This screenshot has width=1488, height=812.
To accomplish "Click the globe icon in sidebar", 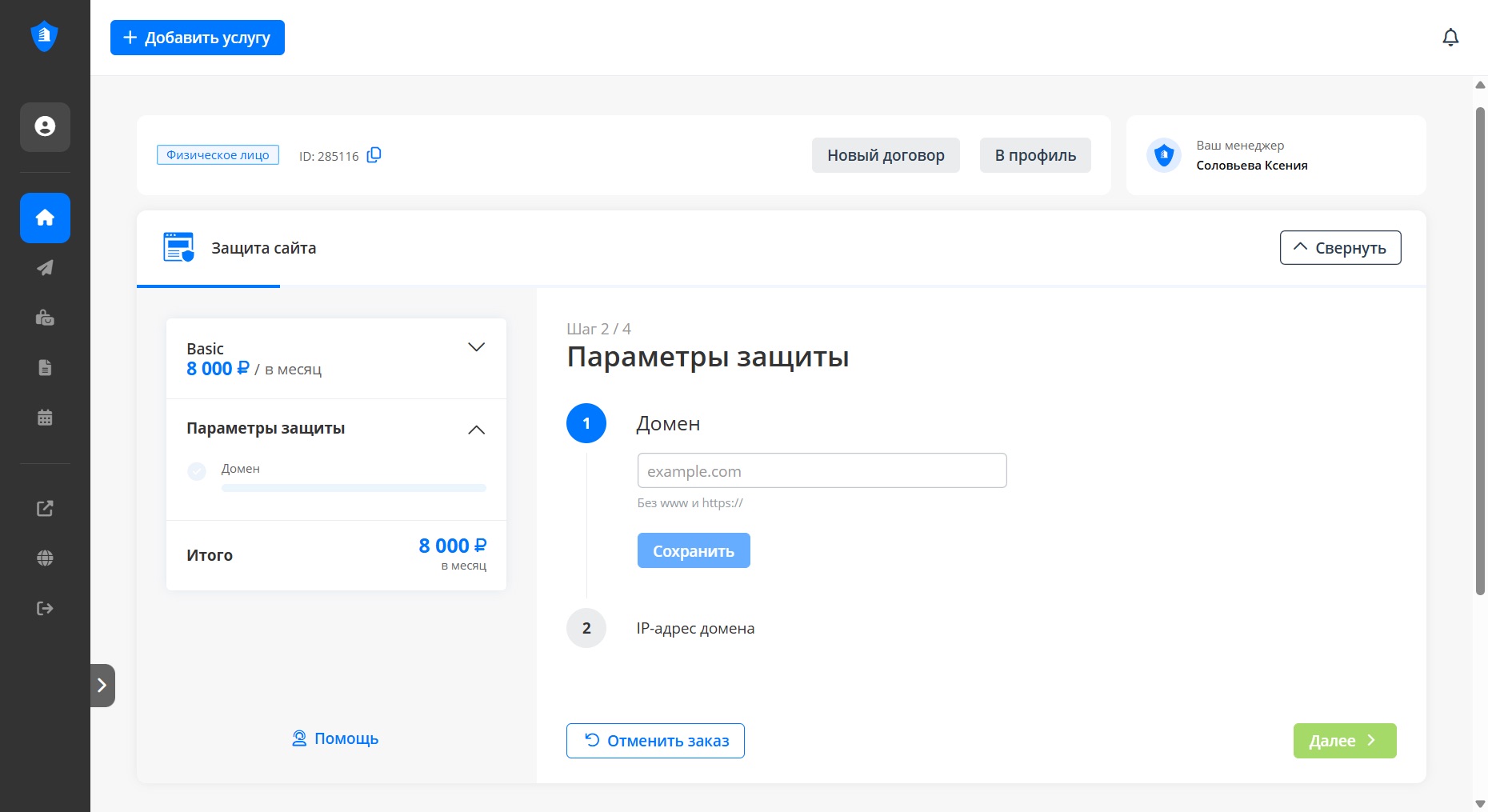I will pyautogui.click(x=45, y=558).
